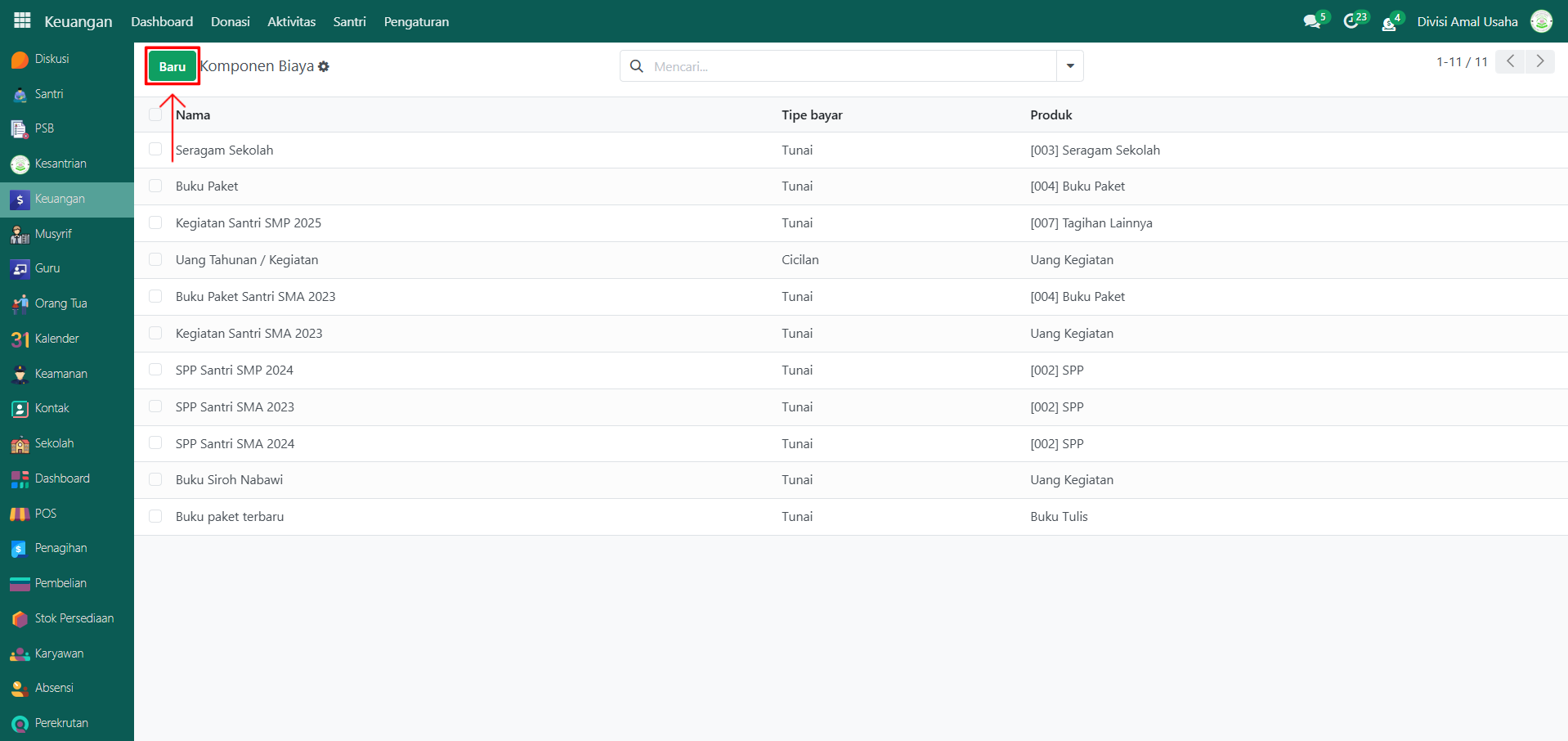Open the apps grid menu icon
This screenshot has width=1568, height=741.
click(x=22, y=20)
